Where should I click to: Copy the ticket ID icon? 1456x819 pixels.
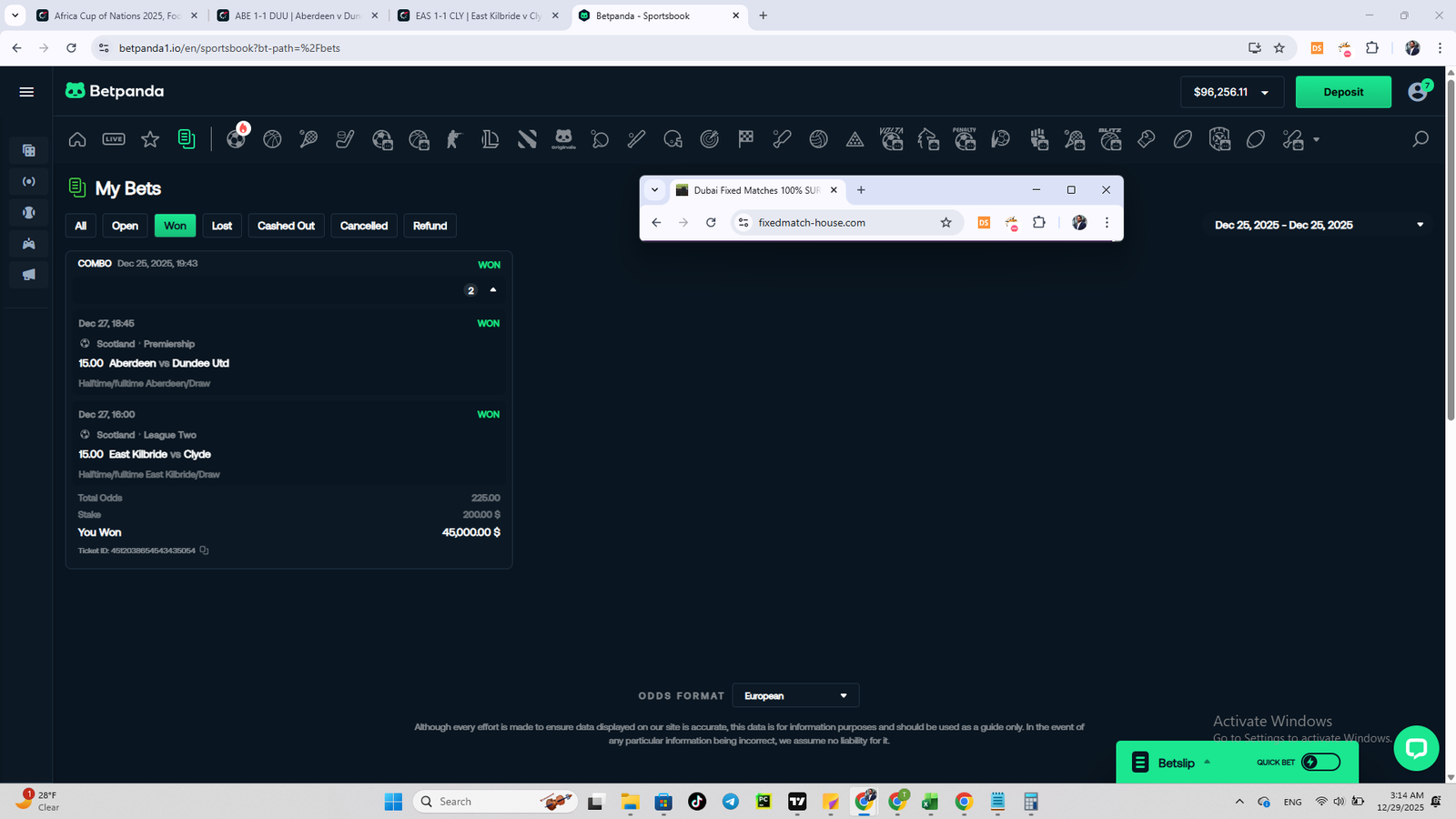pos(204,551)
